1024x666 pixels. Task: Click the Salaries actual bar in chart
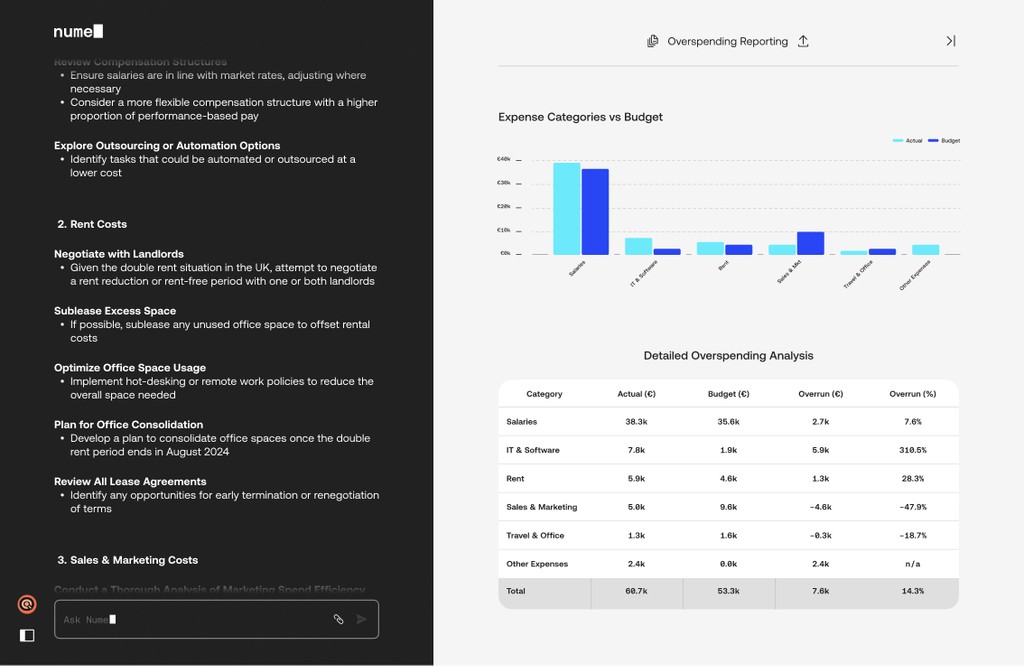click(x=566, y=208)
